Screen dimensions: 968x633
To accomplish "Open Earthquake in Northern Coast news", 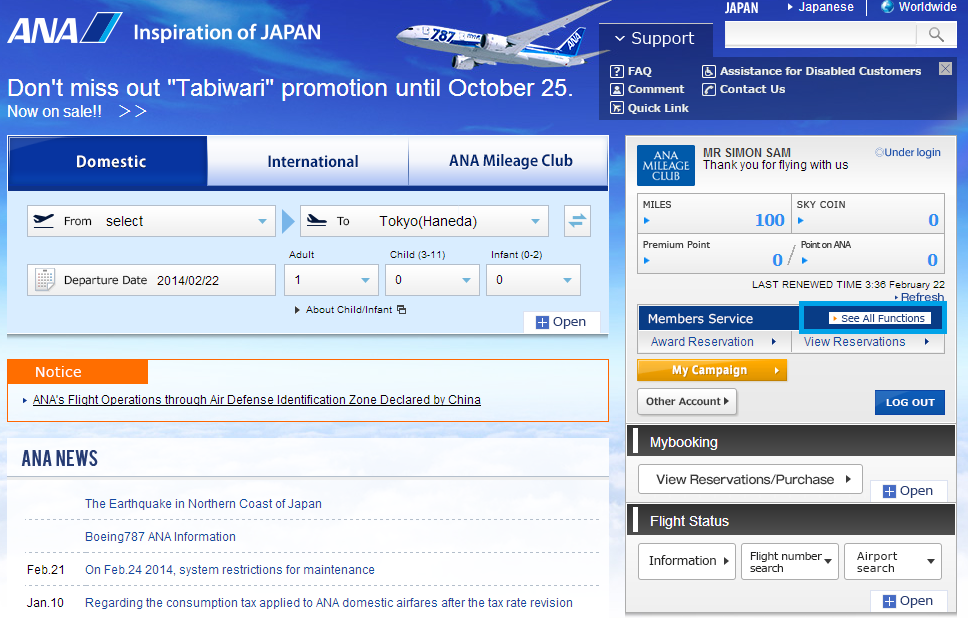I will 203,504.
